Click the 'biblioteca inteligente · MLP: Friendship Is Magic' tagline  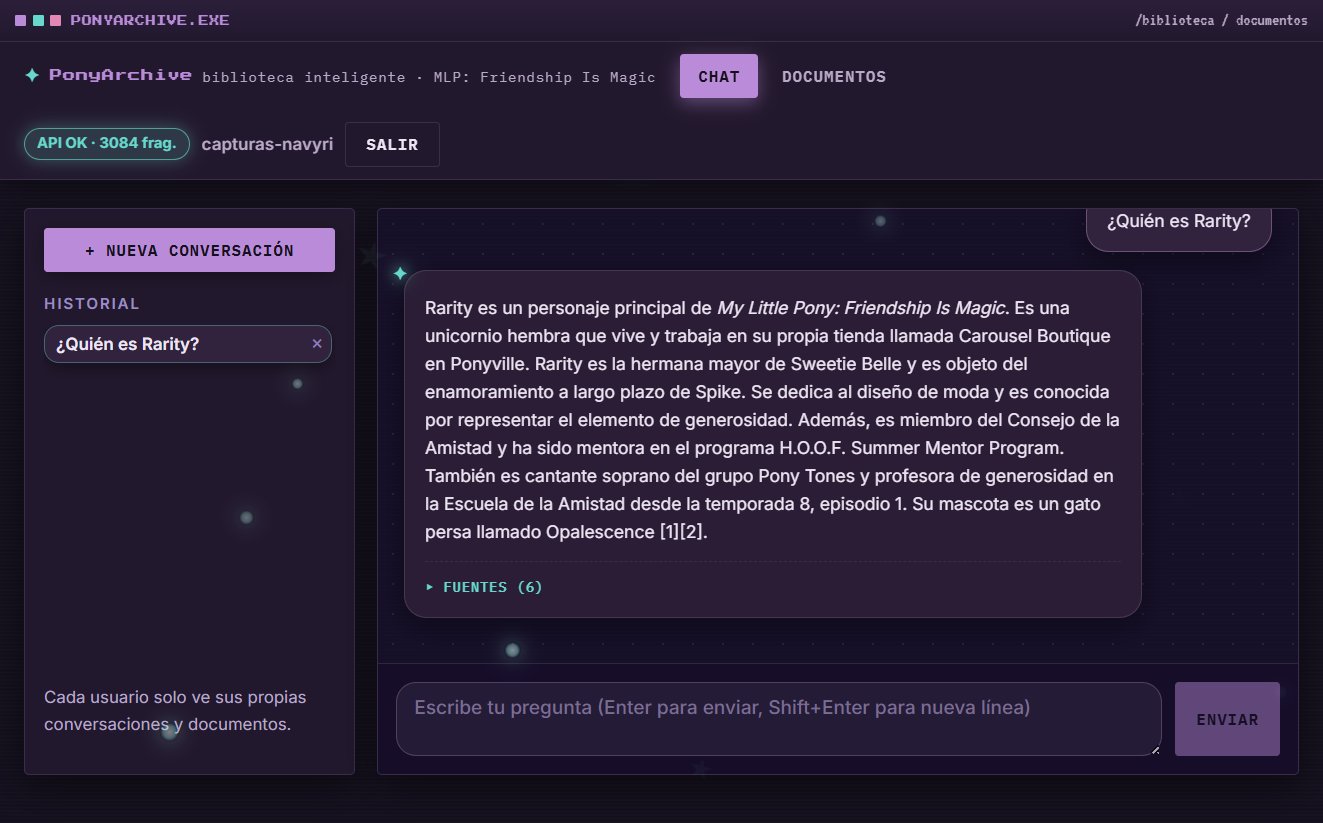click(x=429, y=77)
